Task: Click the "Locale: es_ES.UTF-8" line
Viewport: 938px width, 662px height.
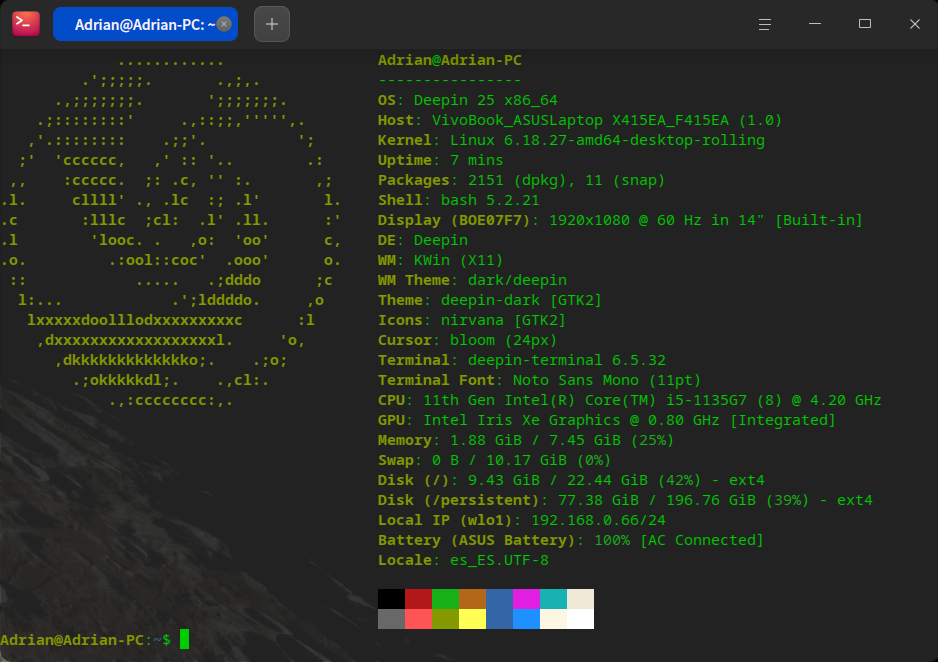Action: (x=463, y=560)
